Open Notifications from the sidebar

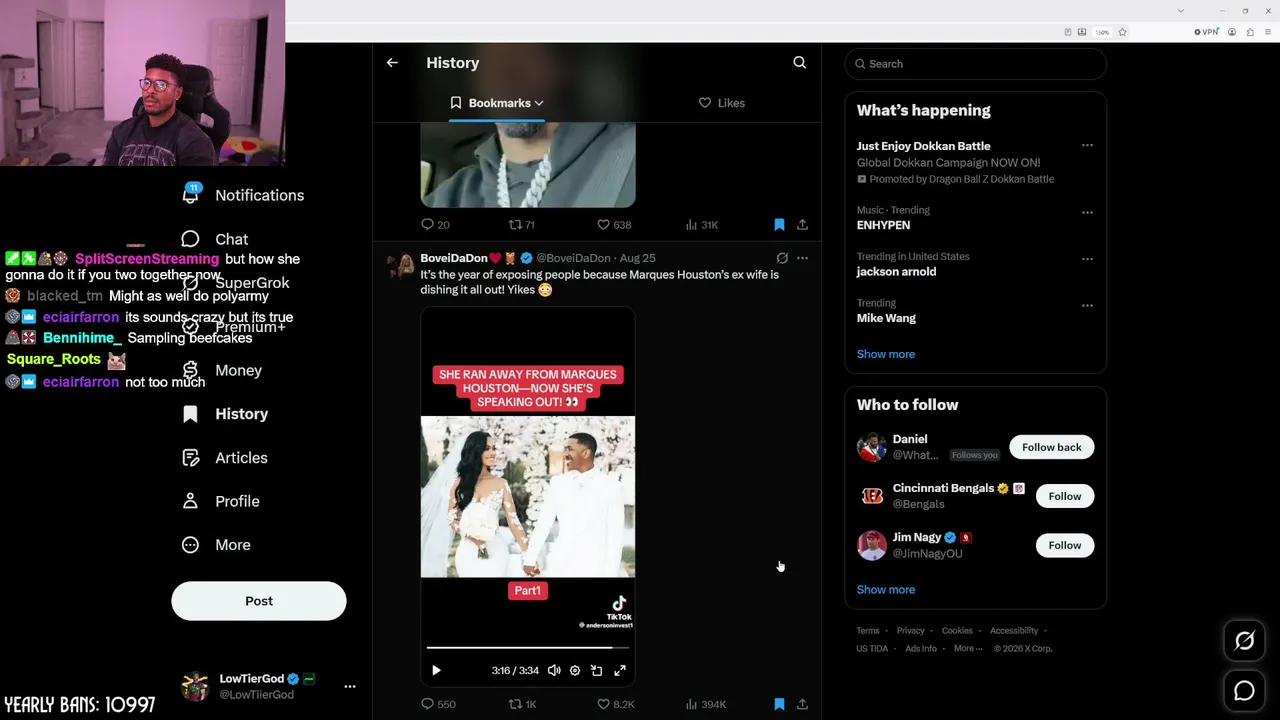click(243, 195)
